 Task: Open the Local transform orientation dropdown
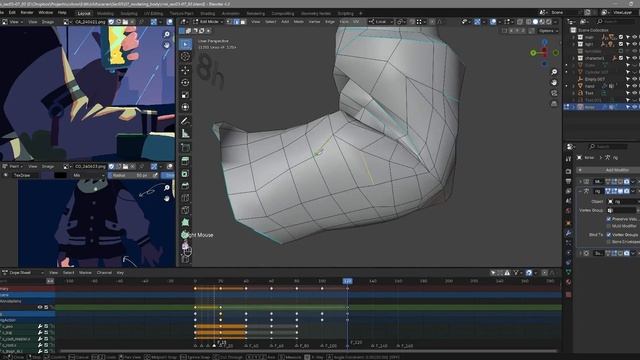click(x=380, y=22)
